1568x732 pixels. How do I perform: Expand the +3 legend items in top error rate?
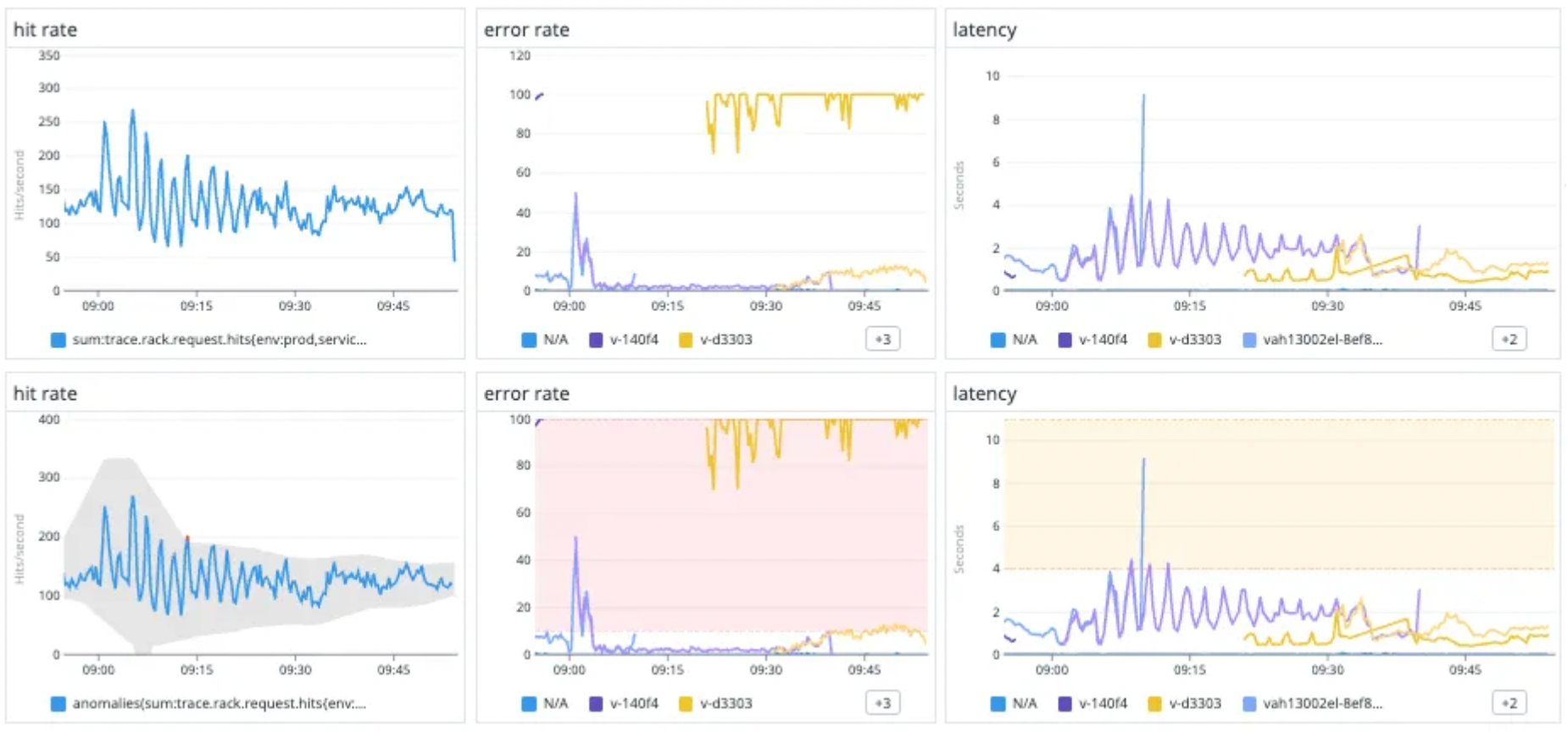click(x=882, y=339)
